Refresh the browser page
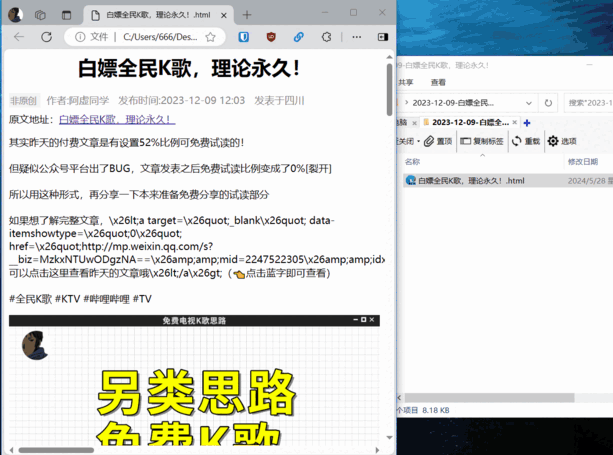613x455 pixels. pos(47,37)
